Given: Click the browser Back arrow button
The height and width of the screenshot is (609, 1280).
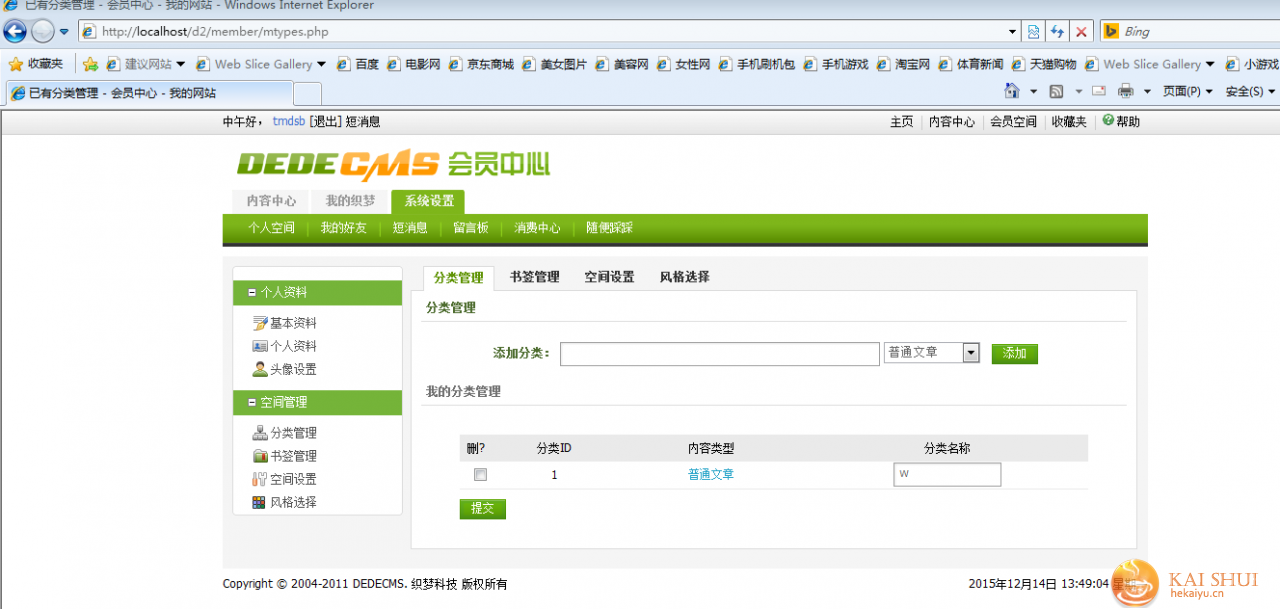Looking at the screenshot, I should (x=15, y=31).
